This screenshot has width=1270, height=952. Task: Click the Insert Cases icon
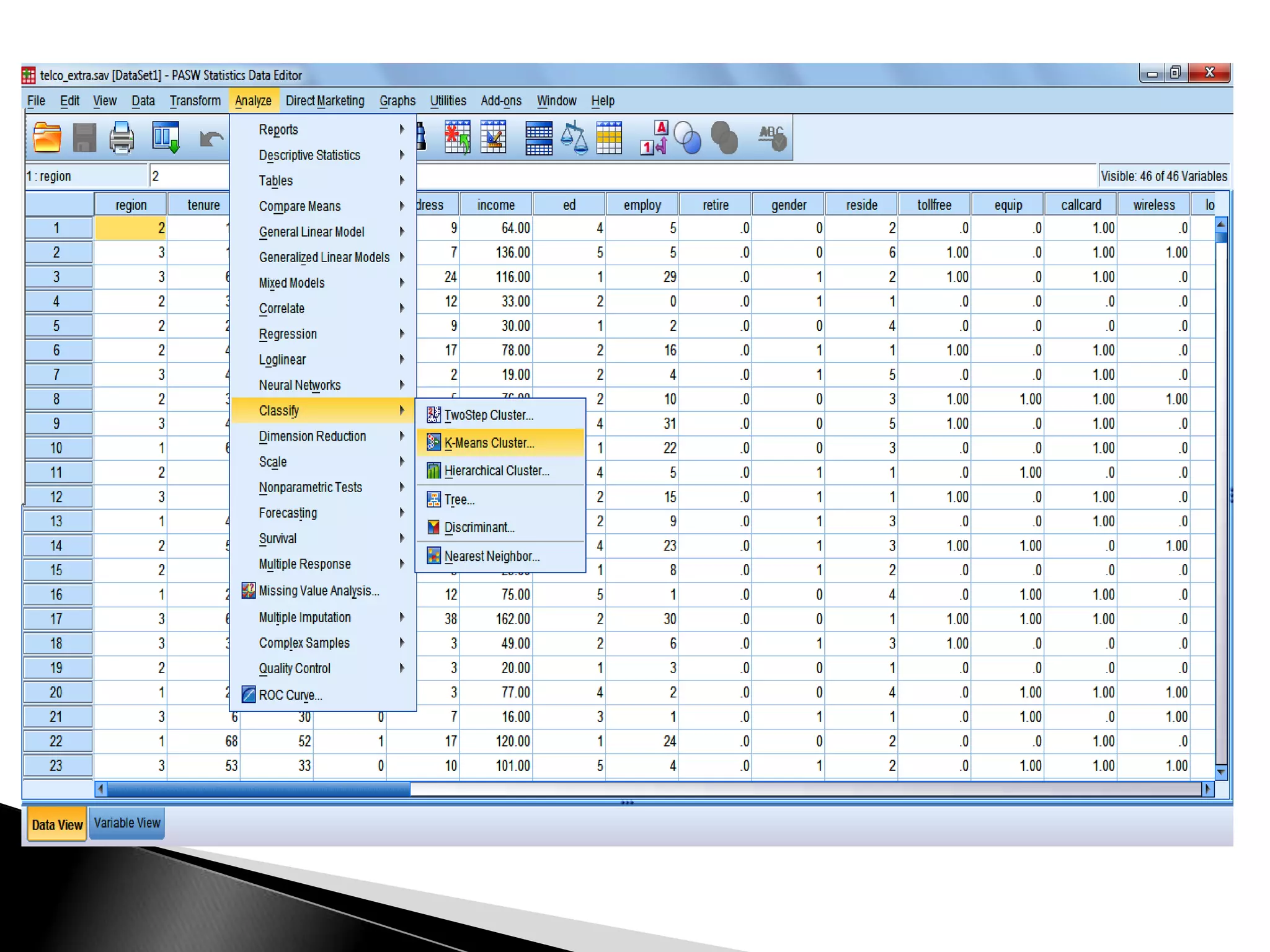click(x=458, y=138)
